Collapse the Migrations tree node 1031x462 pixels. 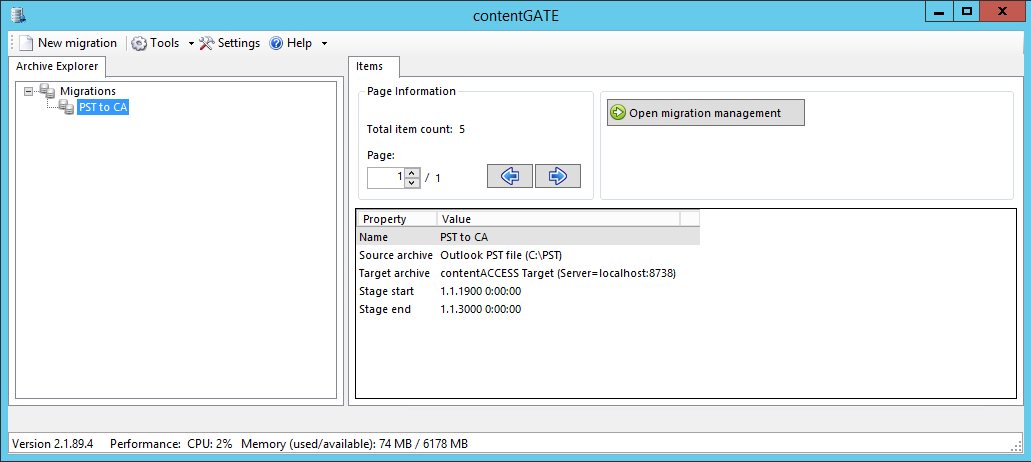[28, 91]
